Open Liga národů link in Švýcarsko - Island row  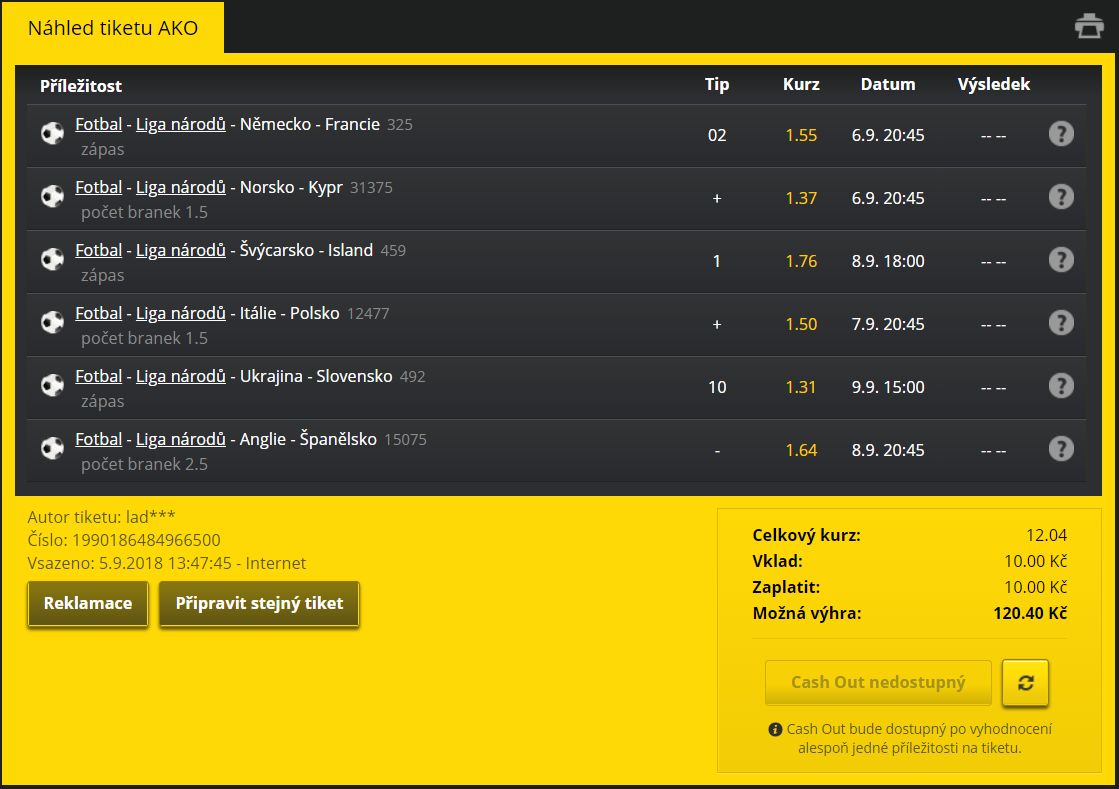[x=181, y=250]
